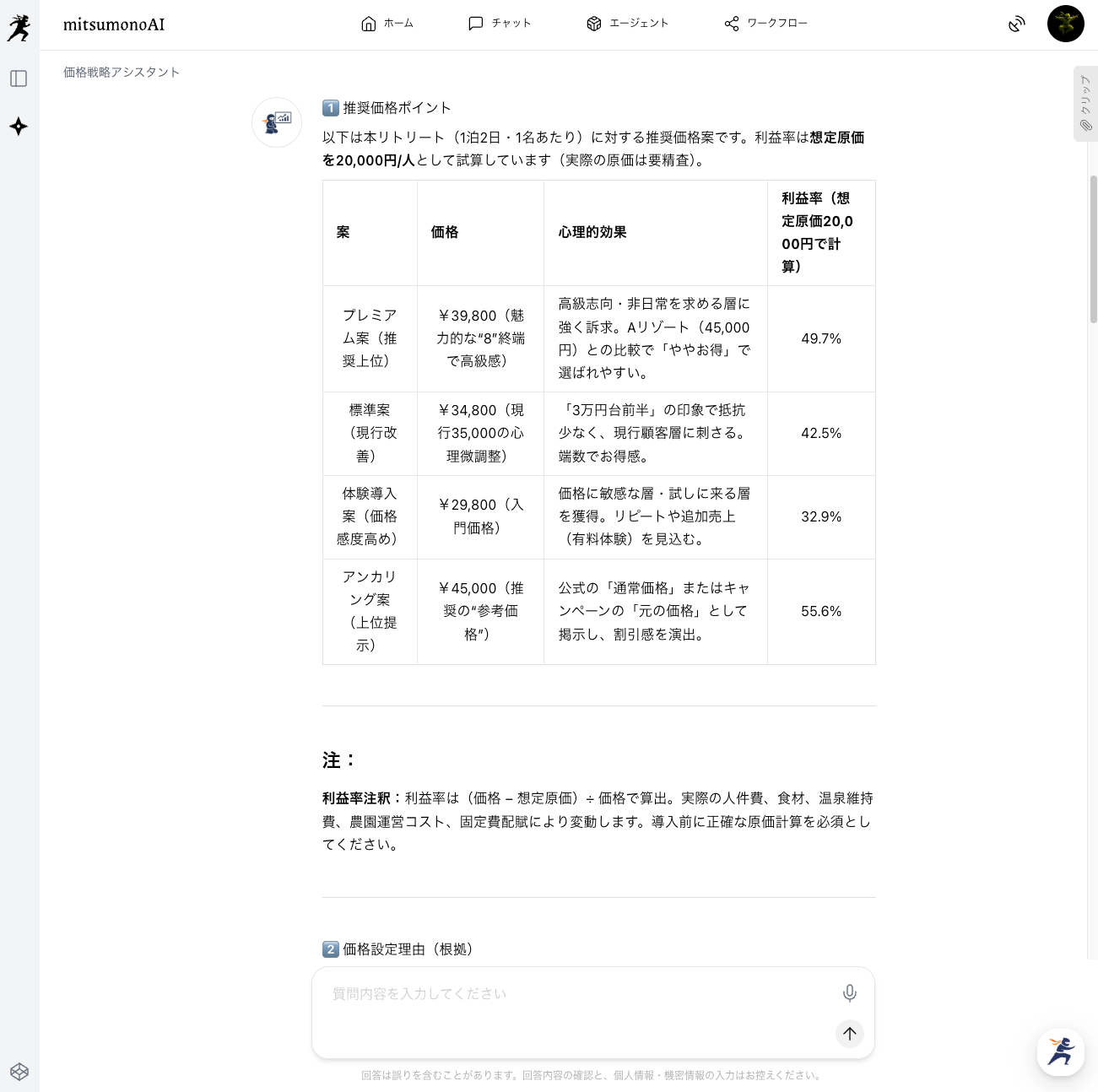The width and height of the screenshot is (1098, 1092).
Task: Switch to the エージェント page
Action: tap(627, 24)
